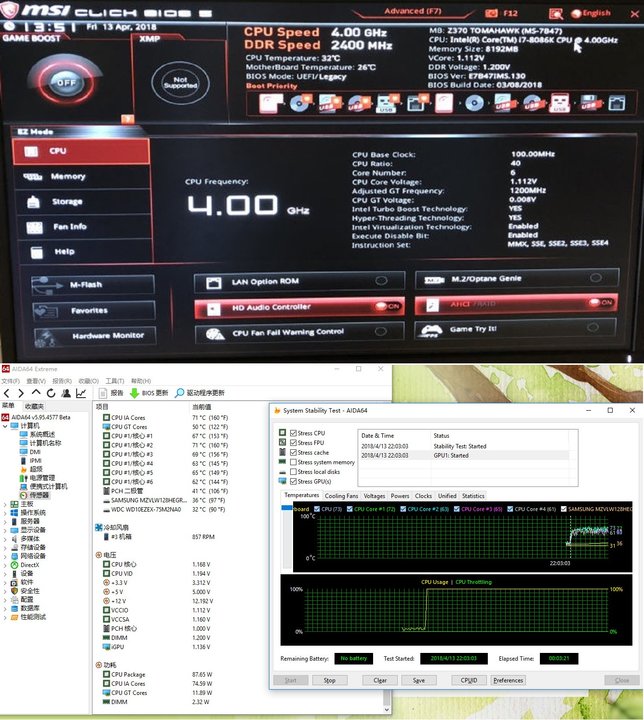Image resolution: width=644 pixels, height=720 pixels.
Task: Take a BIOS screenshot with F12 camera icon
Action: [491, 13]
